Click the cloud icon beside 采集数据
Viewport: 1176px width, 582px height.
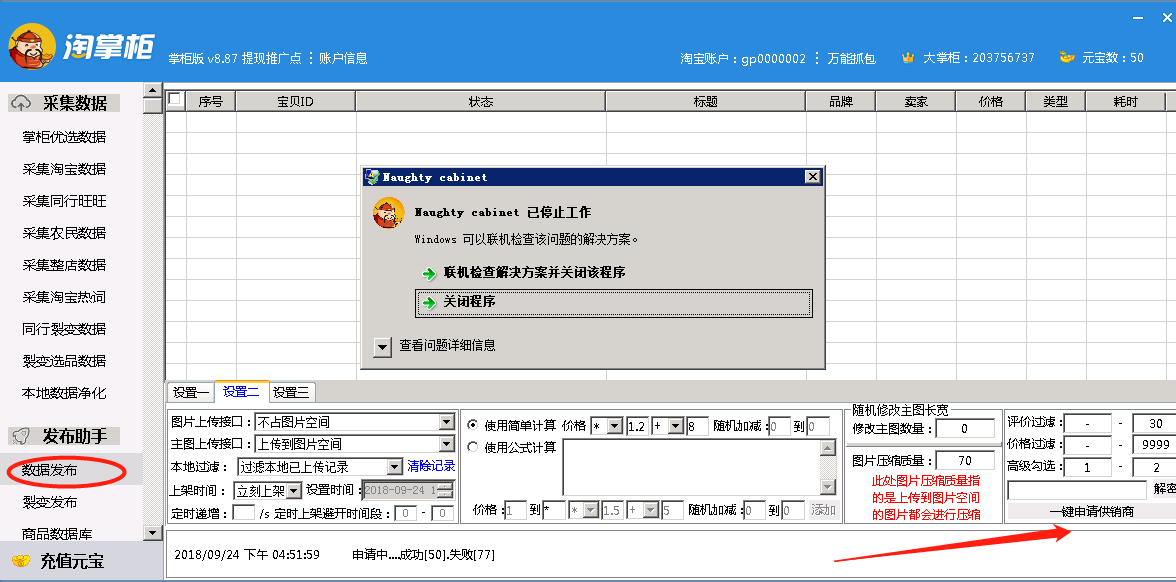(x=20, y=103)
